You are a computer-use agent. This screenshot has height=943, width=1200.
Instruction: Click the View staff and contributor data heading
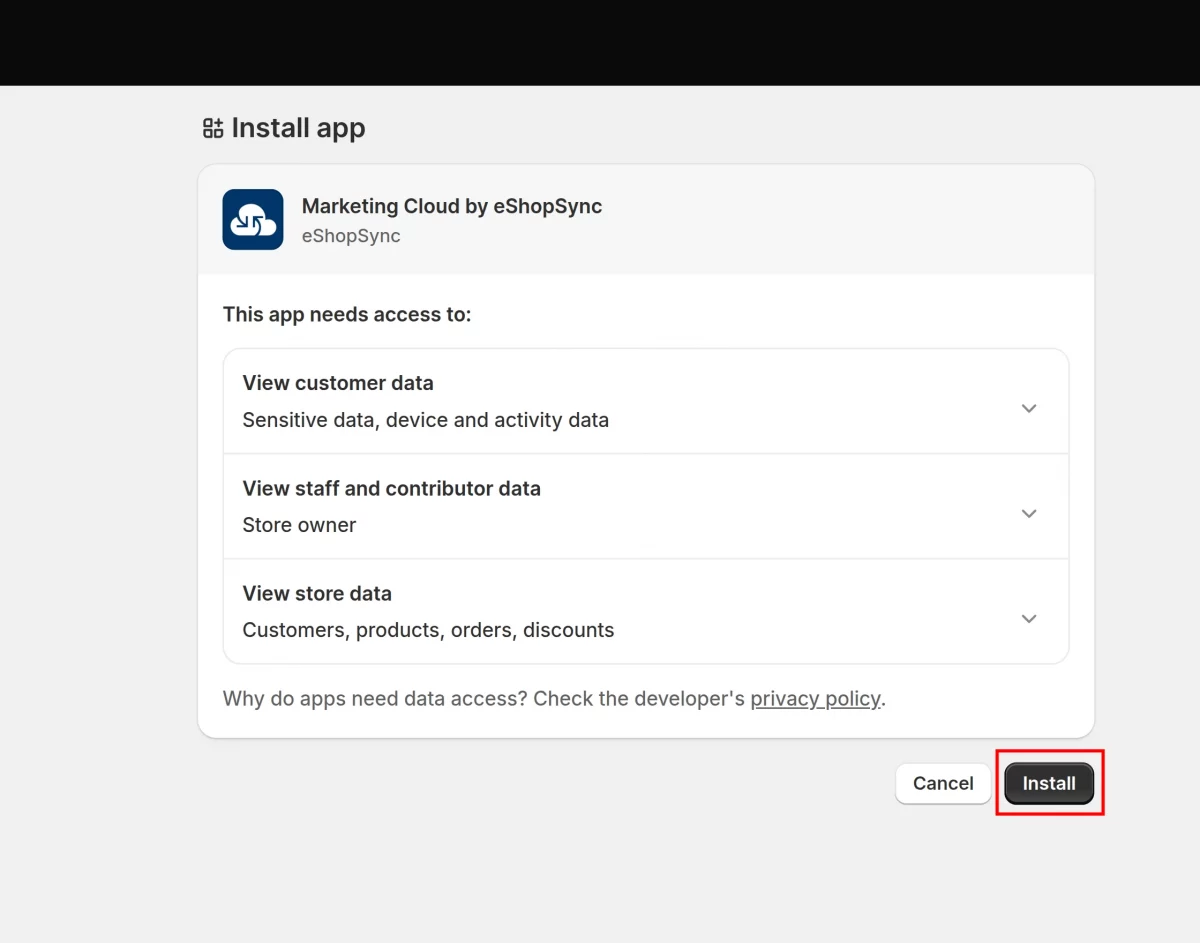pos(392,488)
